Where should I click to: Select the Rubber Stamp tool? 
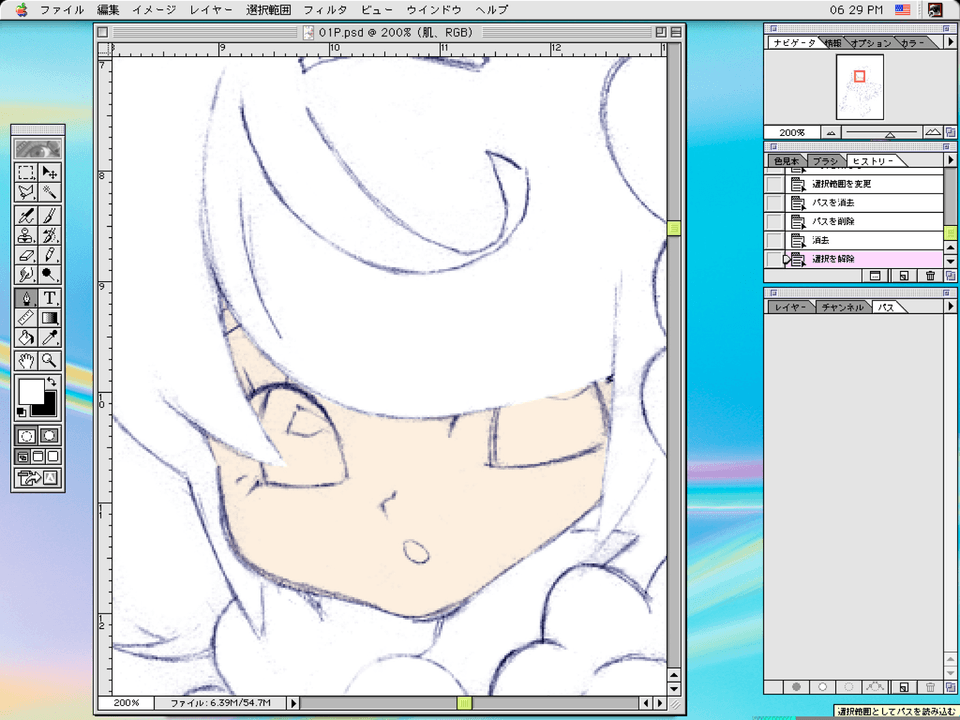[25, 234]
